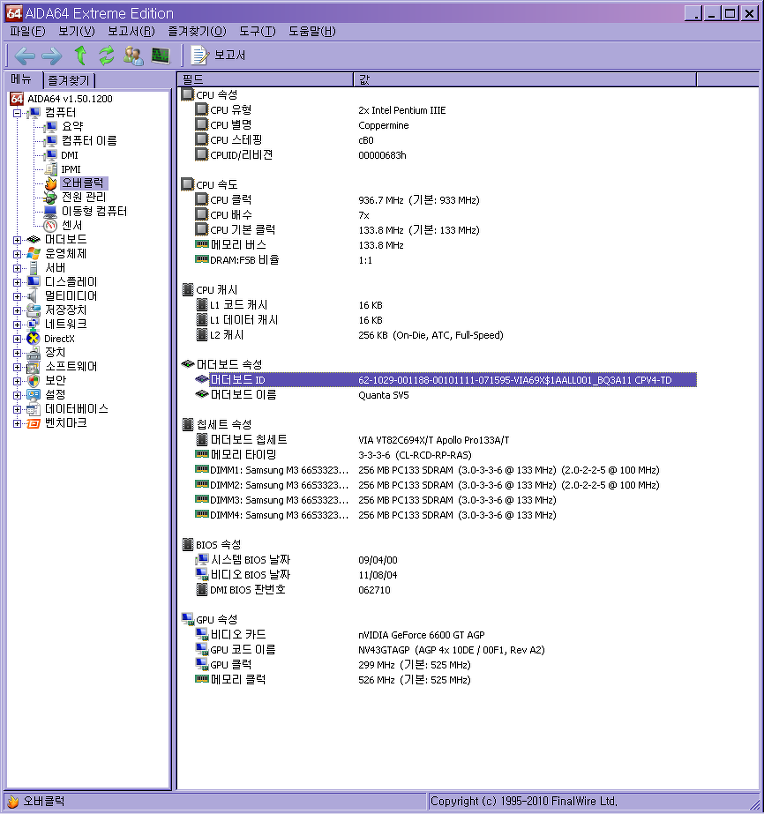Click the DirectX yellow X icon
The width and height of the screenshot is (764, 814).
coord(33,339)
